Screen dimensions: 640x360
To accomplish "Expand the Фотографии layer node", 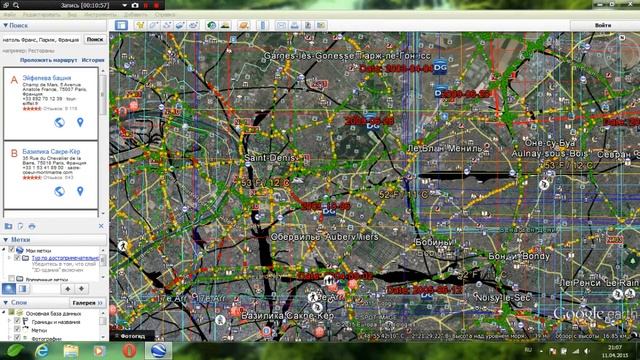I will pyautogui.click(x=9, y=338).
